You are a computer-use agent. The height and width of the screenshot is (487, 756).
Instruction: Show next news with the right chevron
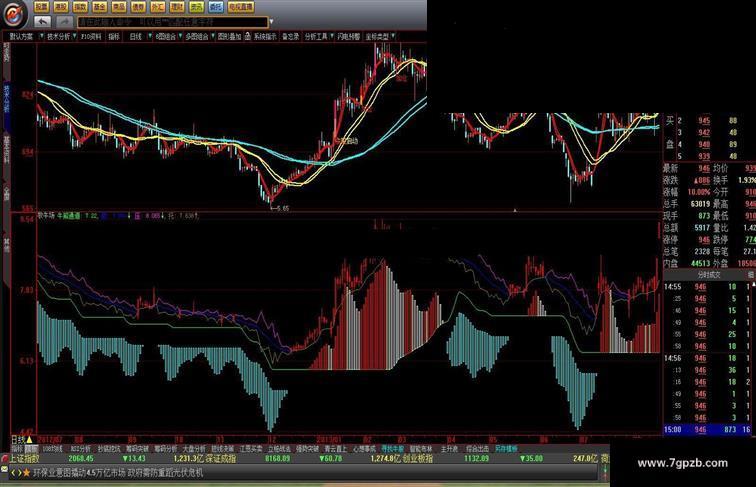19,473
